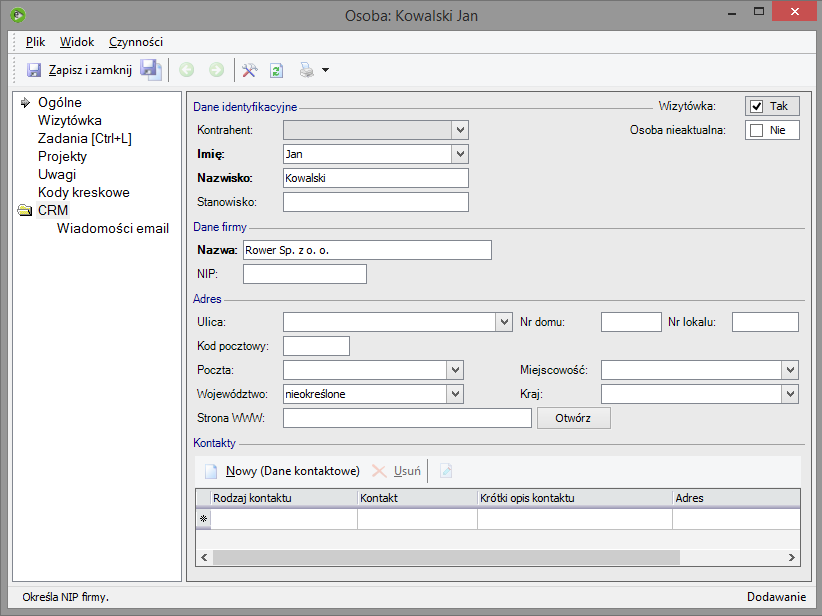Click the Nazwa field with Rower Sp. z o. o.
The height and width of the screenshot is (616, 822).
tap(367, 250)
